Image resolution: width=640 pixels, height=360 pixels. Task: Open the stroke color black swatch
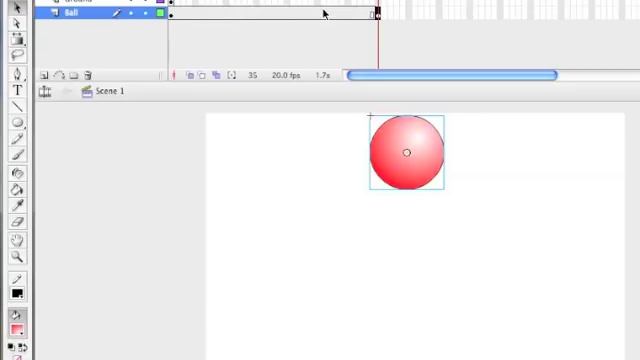pyautogui.click(x=17, y=293)
